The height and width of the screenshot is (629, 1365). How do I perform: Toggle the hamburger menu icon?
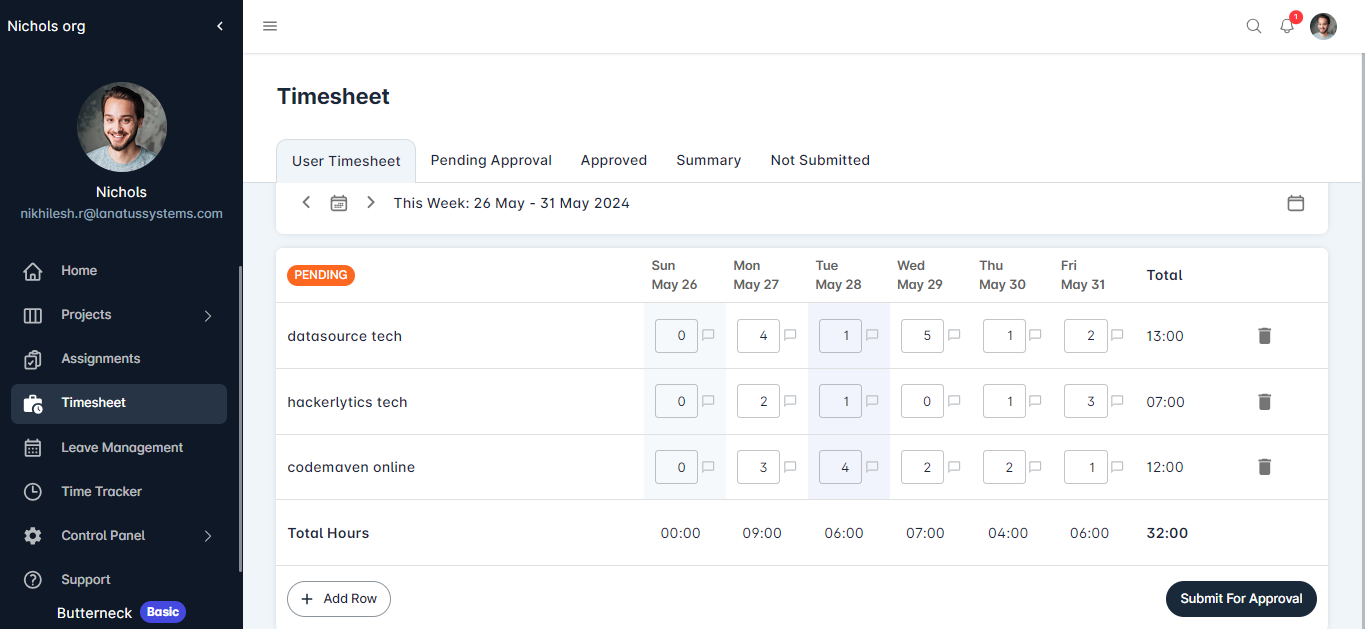coord(270,26)
